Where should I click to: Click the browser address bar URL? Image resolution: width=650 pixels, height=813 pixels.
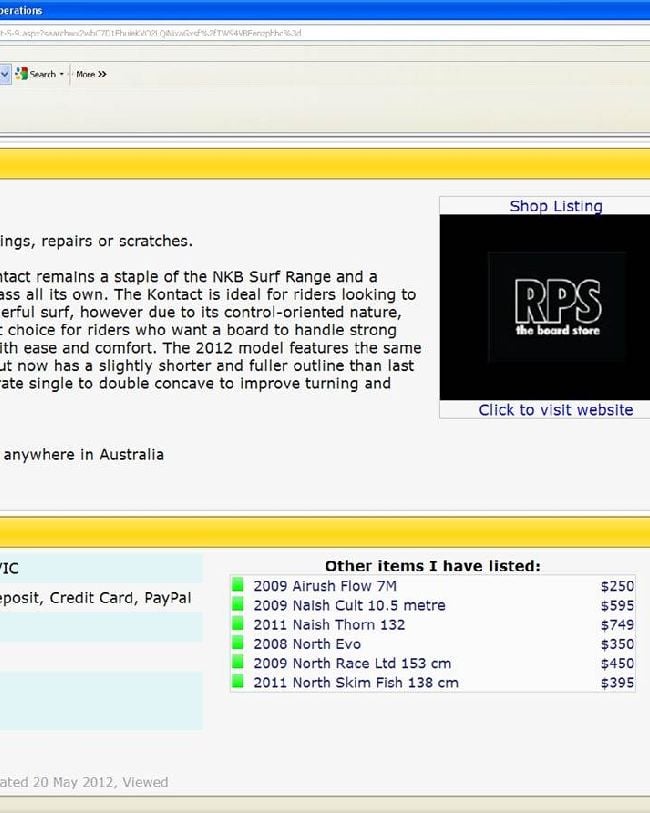[x=150, y=33]
